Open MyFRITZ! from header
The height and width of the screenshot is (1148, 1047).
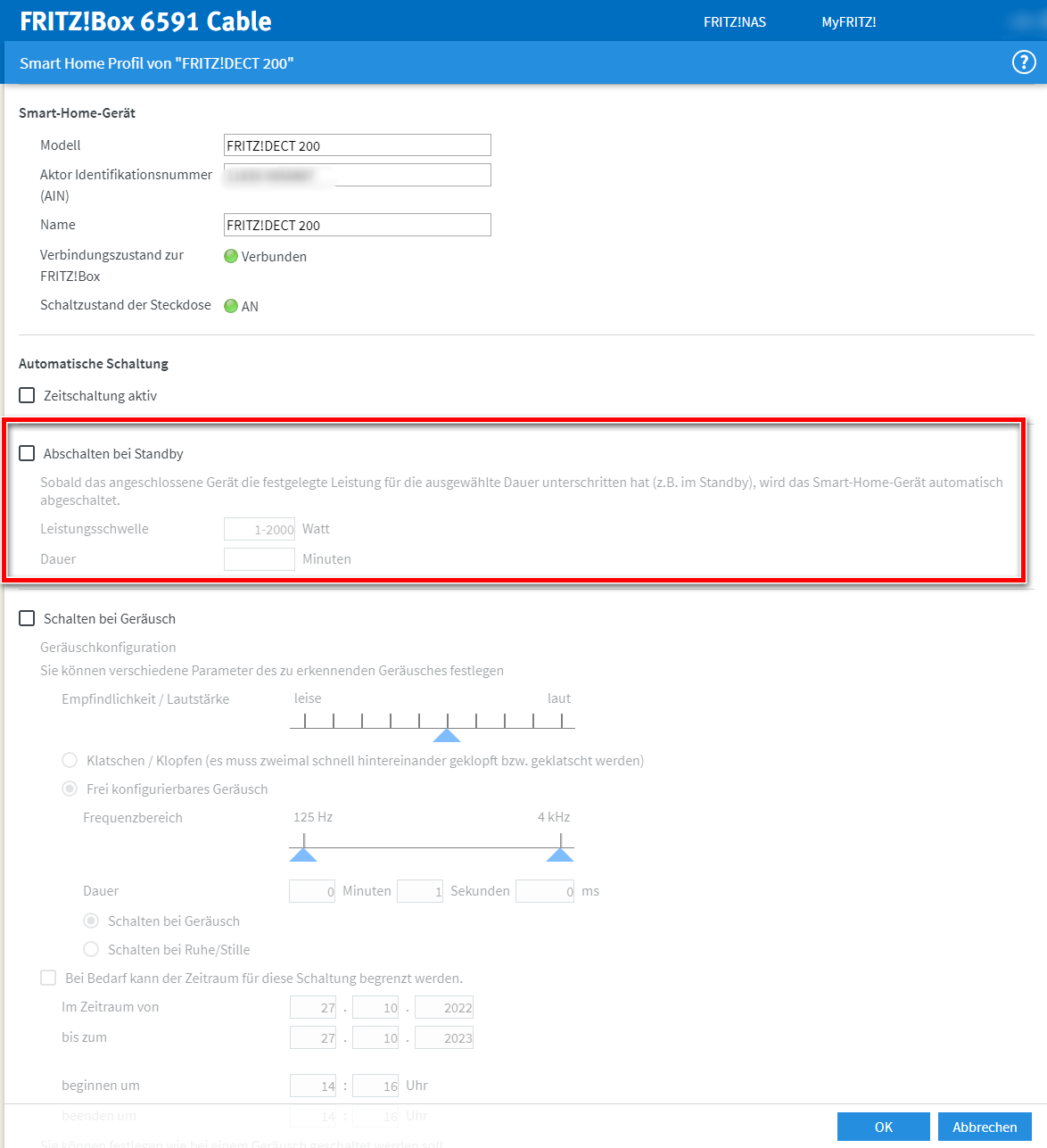[x=849, y=22]
